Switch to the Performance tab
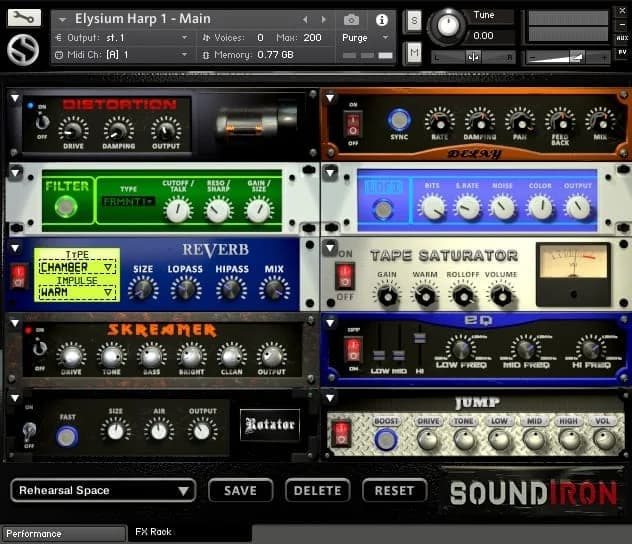This screenshot has height=544, width=632. coord(63,534)
